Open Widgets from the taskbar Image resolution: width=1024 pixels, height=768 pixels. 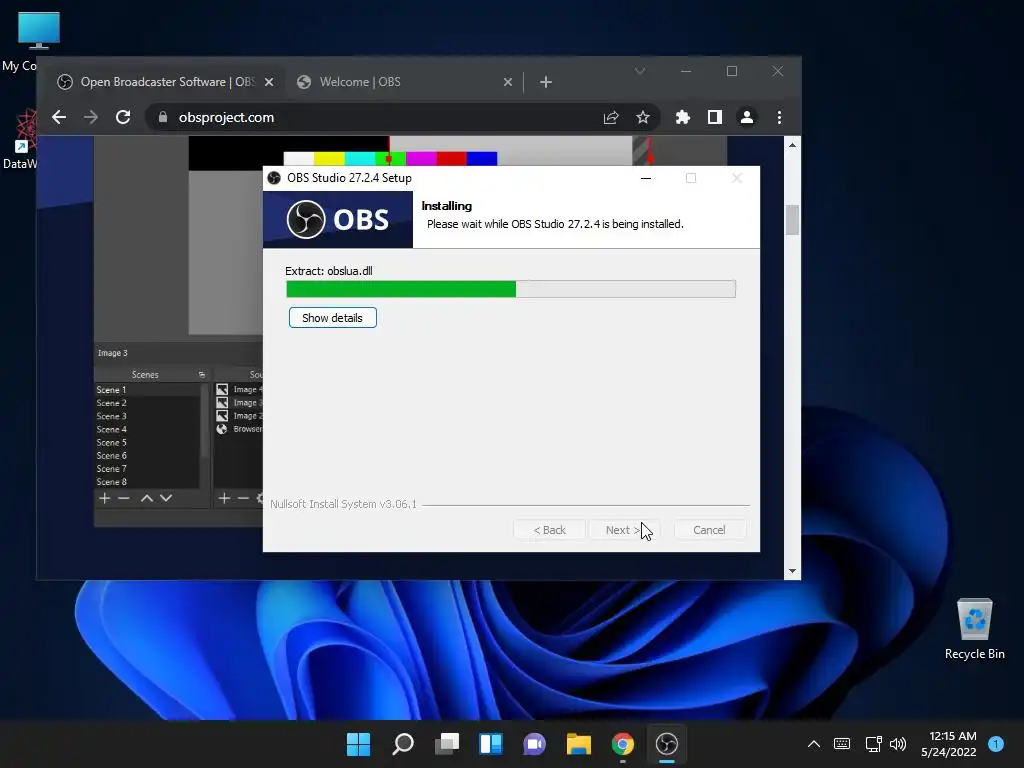(x=491, y=744)
